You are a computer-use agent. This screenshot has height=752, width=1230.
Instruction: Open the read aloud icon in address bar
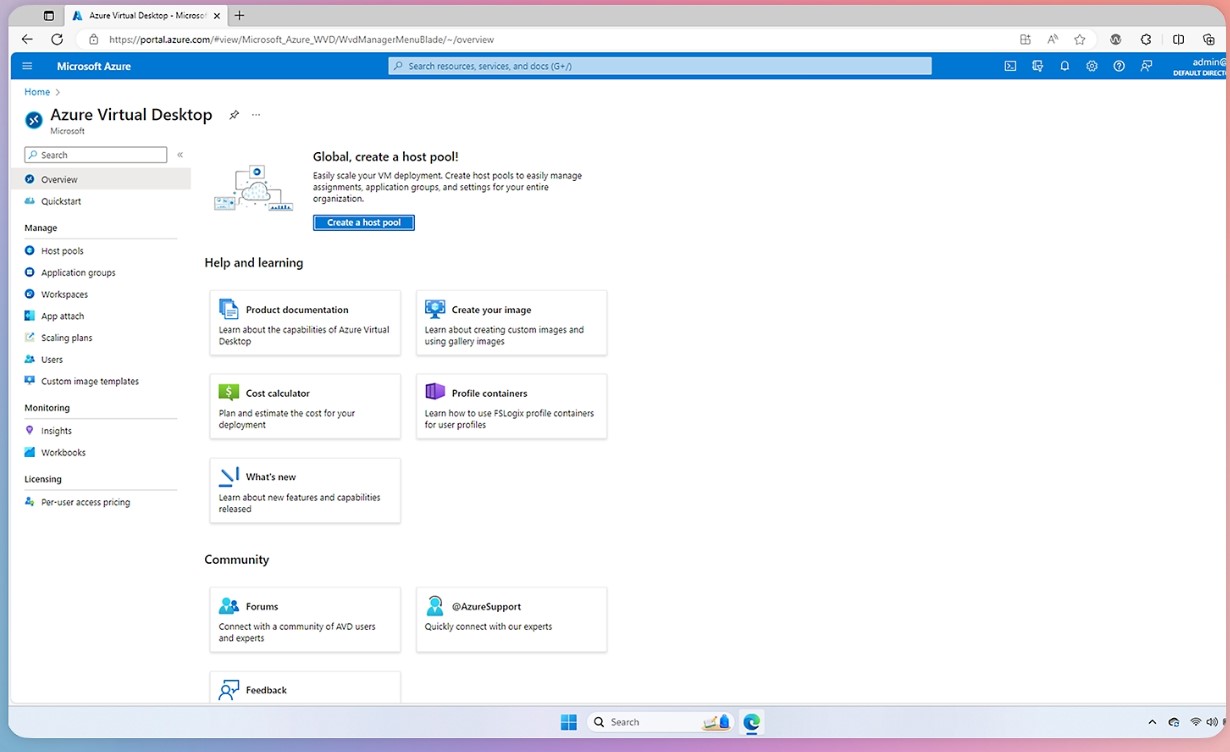click(1053, 39)
